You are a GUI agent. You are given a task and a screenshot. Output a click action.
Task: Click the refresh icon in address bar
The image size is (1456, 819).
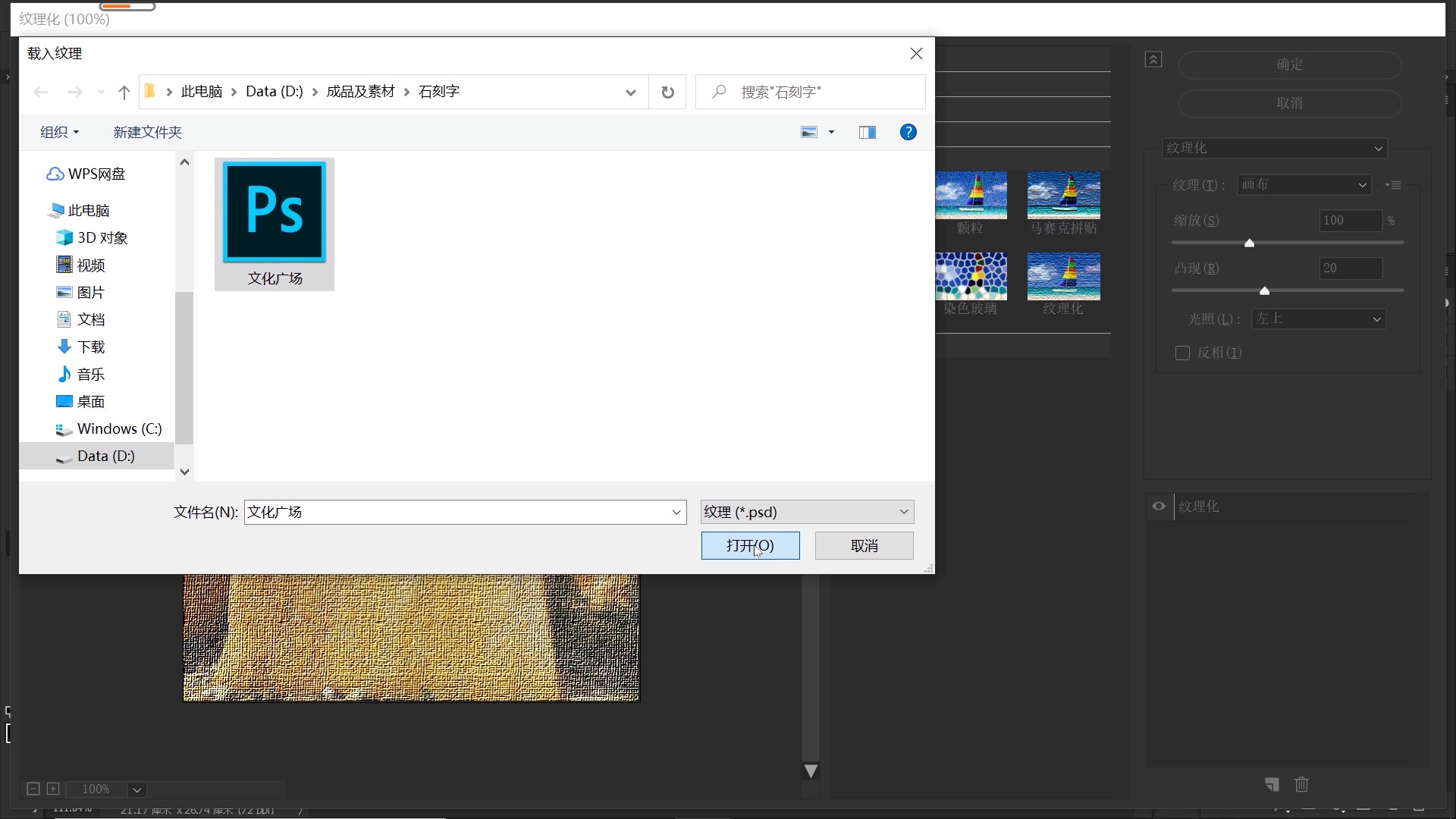(x=667, y=92)
